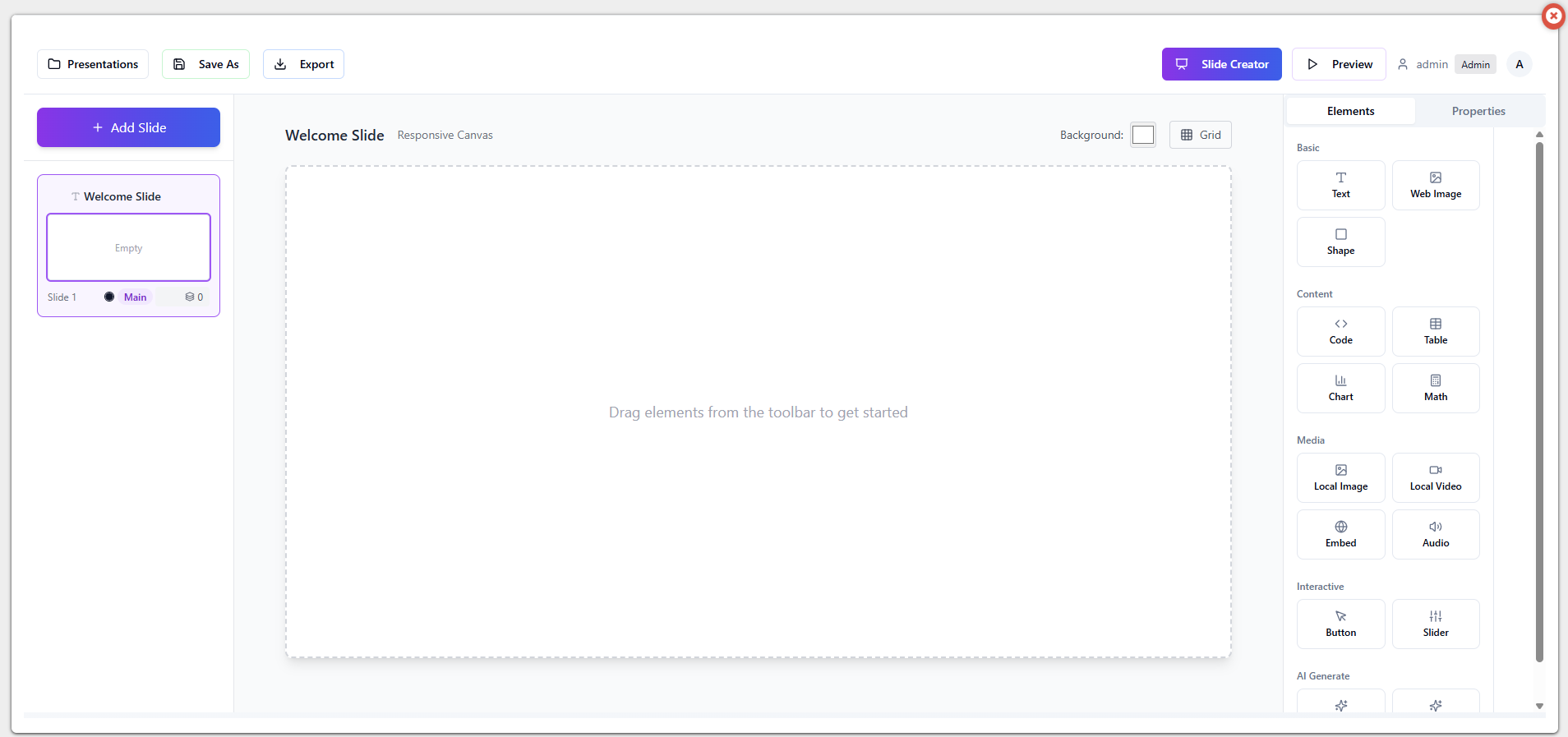
Task: Click the Add Slide button
Action: point(128,127)
